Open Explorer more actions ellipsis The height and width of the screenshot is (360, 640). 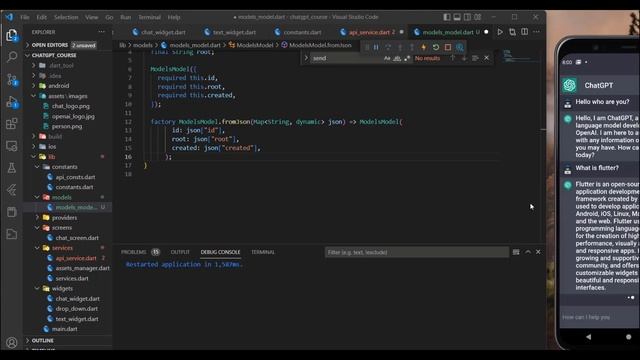[101, 32]
